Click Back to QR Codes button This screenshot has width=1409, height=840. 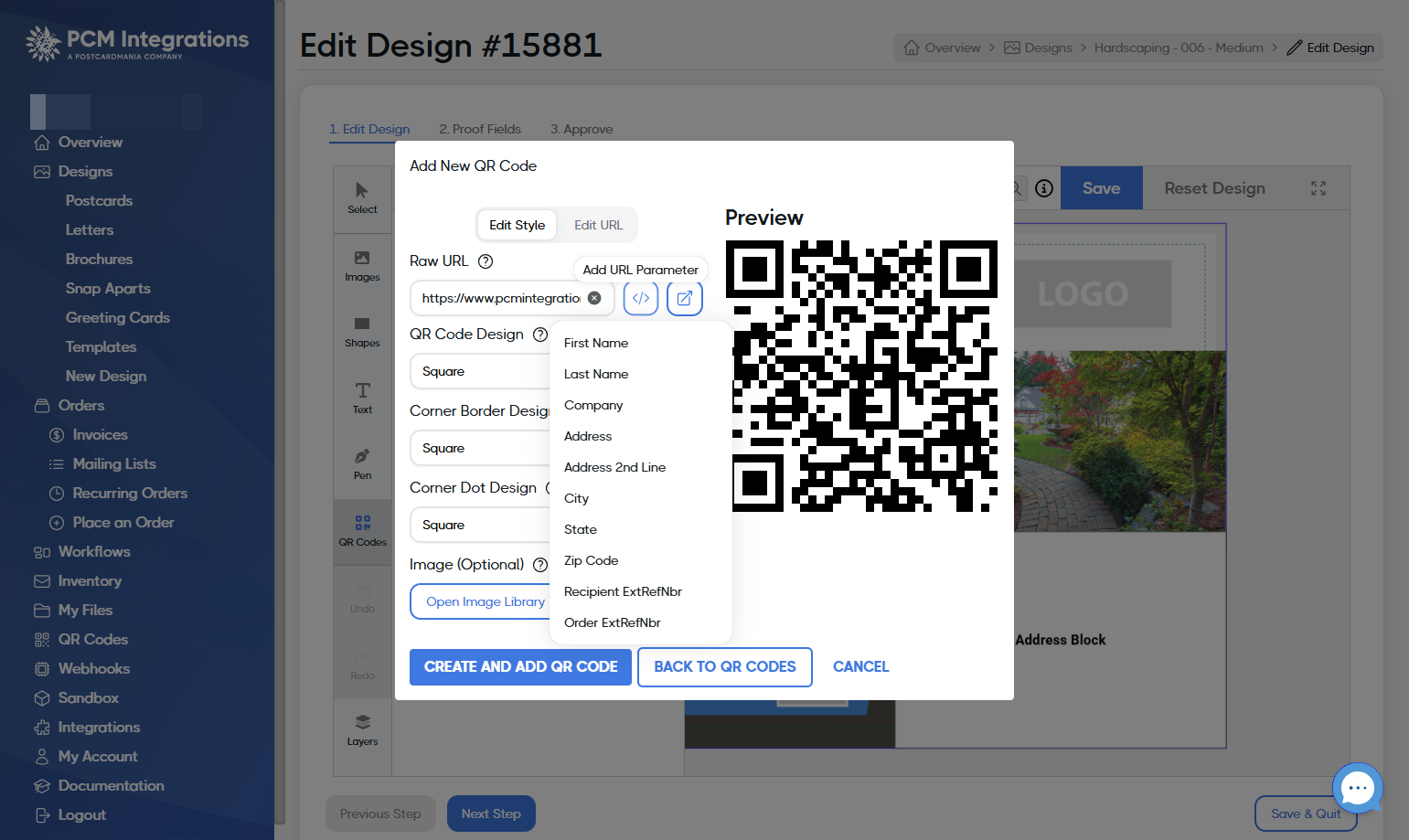pyautogui.click(x=725, y=667)
